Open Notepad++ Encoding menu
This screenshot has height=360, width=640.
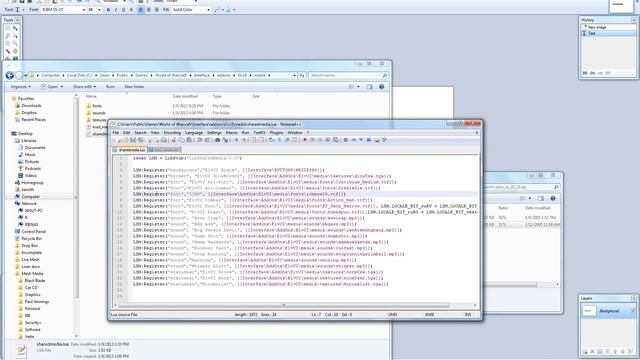point(172,133)
